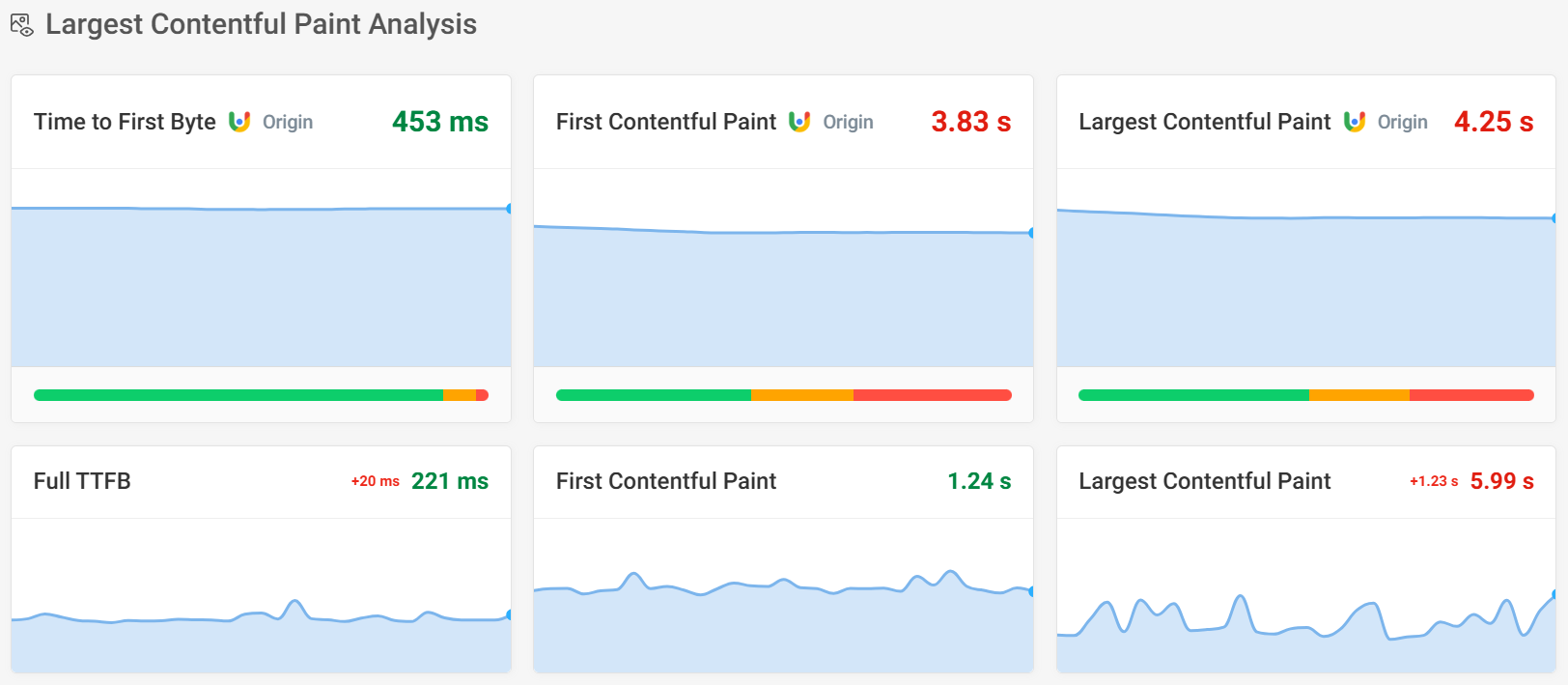Click the Chrome UX logo on Largest Contentful Paint card
The width and height of the screenshot is (1568, 685).
[1356, 122]
